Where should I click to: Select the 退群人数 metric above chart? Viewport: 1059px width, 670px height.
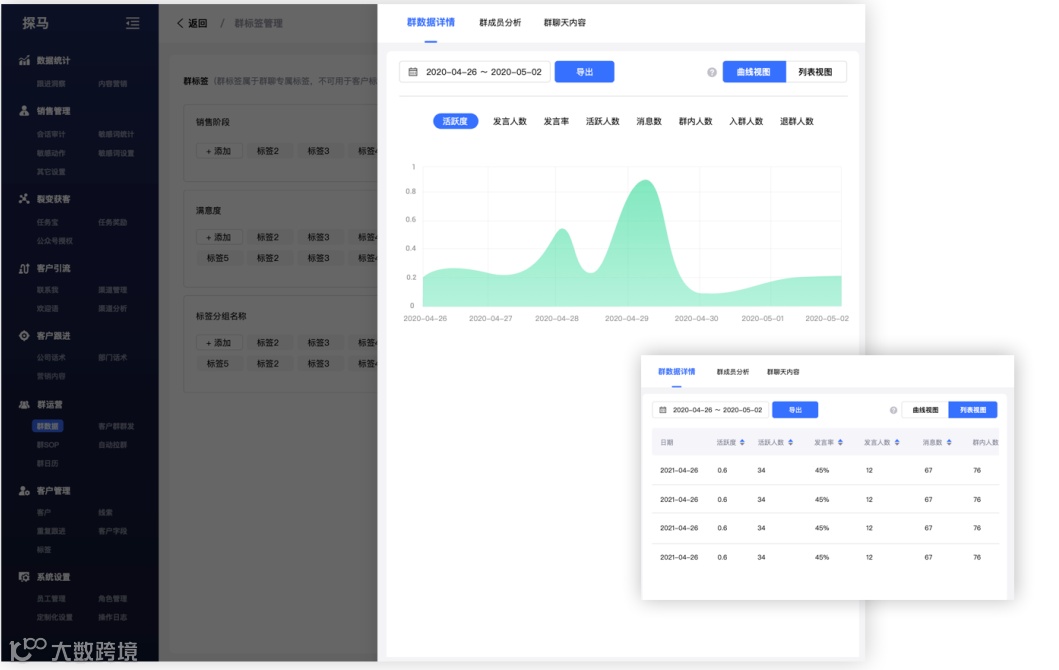point(797,122)
